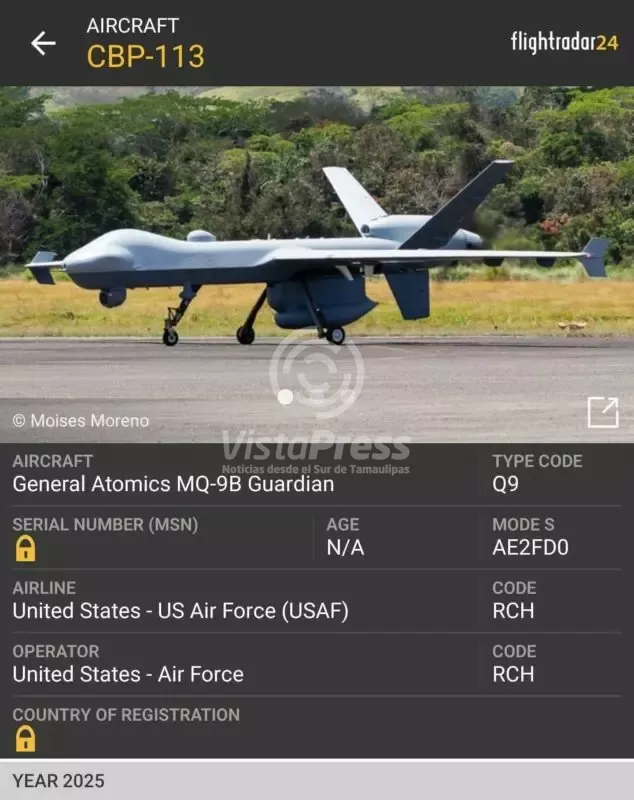
Task: Tap the AE2FD0 Mode S code
Action: 530,547
